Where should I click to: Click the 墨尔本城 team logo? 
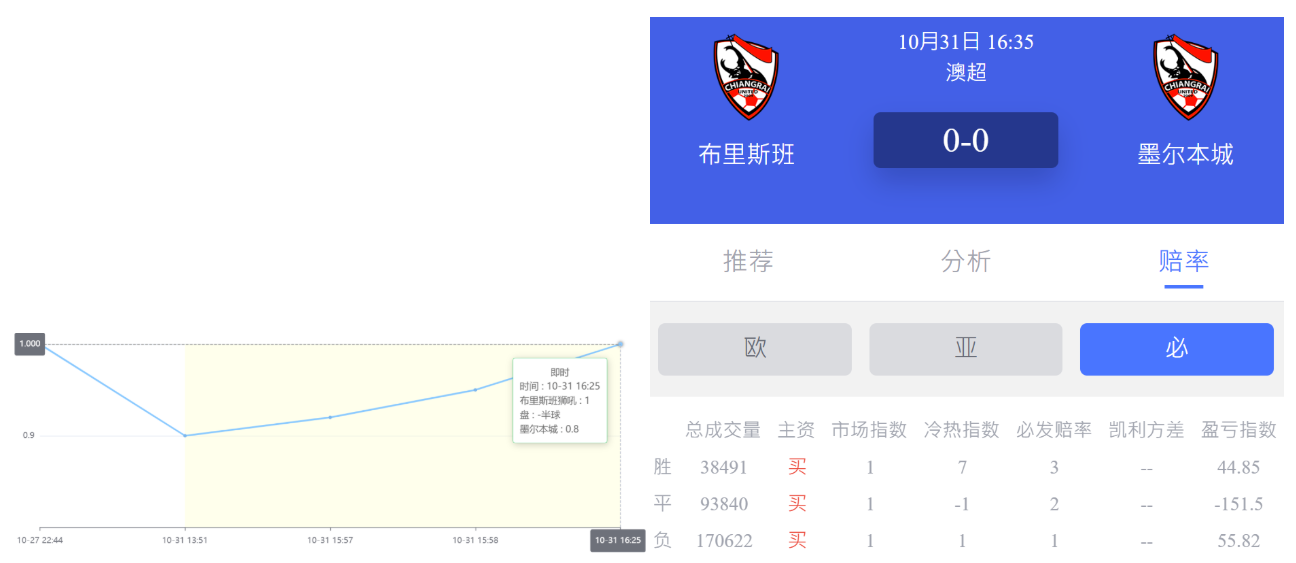point(1185,78)
